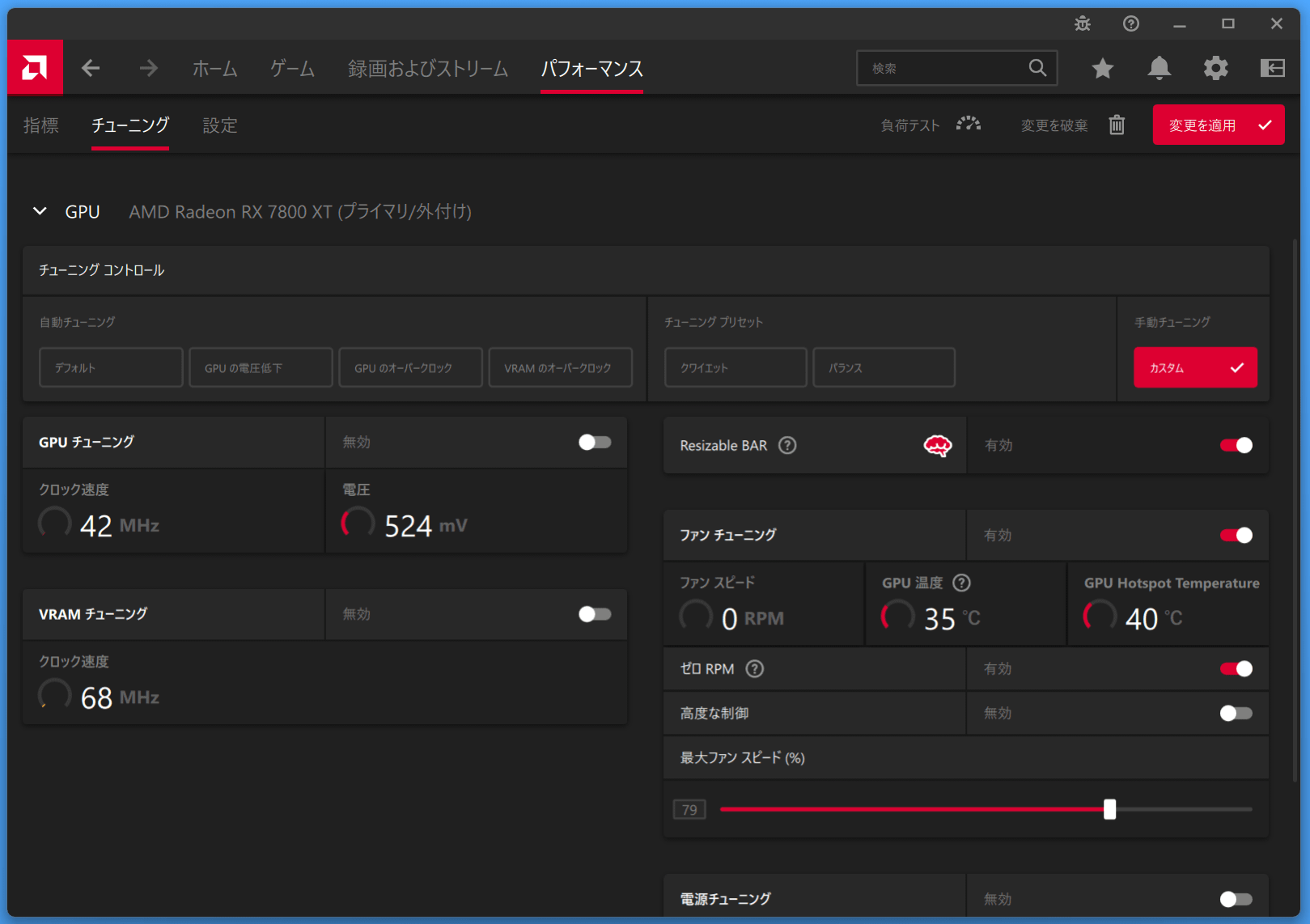
Task: Click the AMD logo icon
Action: coord(35,68)
